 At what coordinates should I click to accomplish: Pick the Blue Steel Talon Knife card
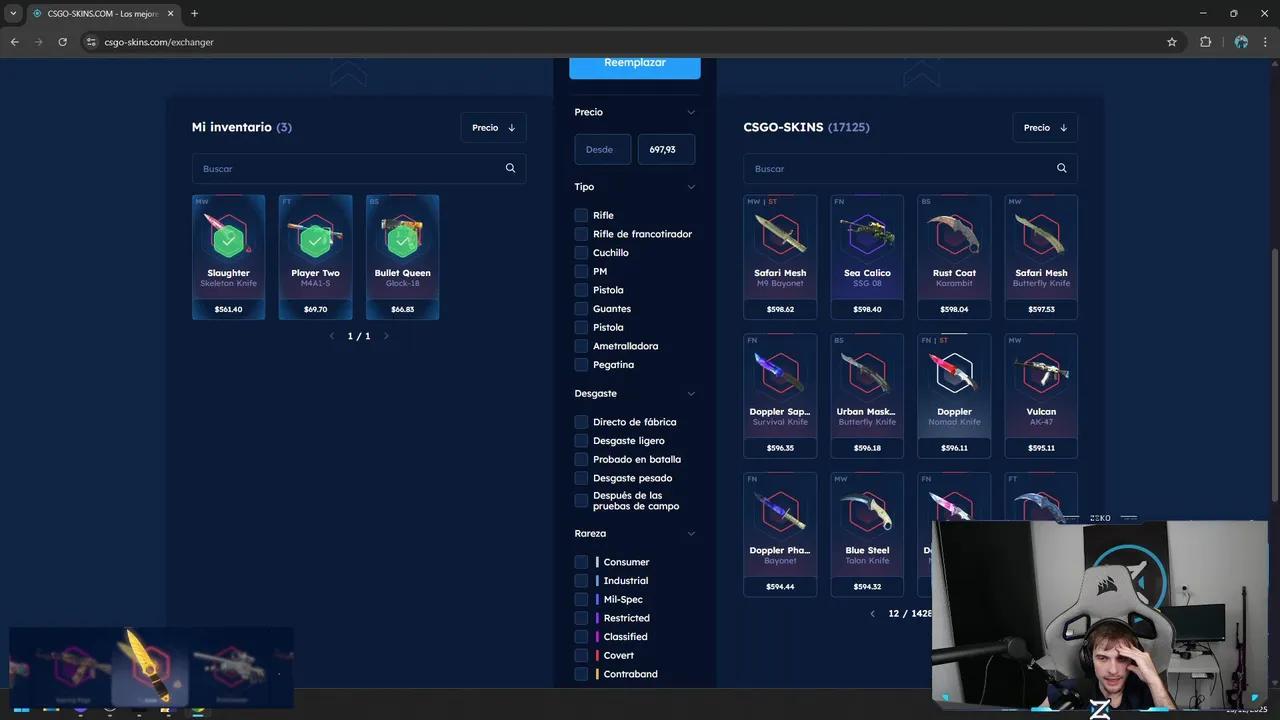point(867,535)
